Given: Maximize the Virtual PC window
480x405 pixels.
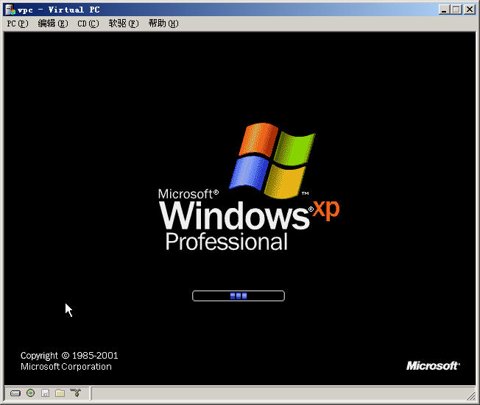Looking at the screenshot, I should (455, 9).
